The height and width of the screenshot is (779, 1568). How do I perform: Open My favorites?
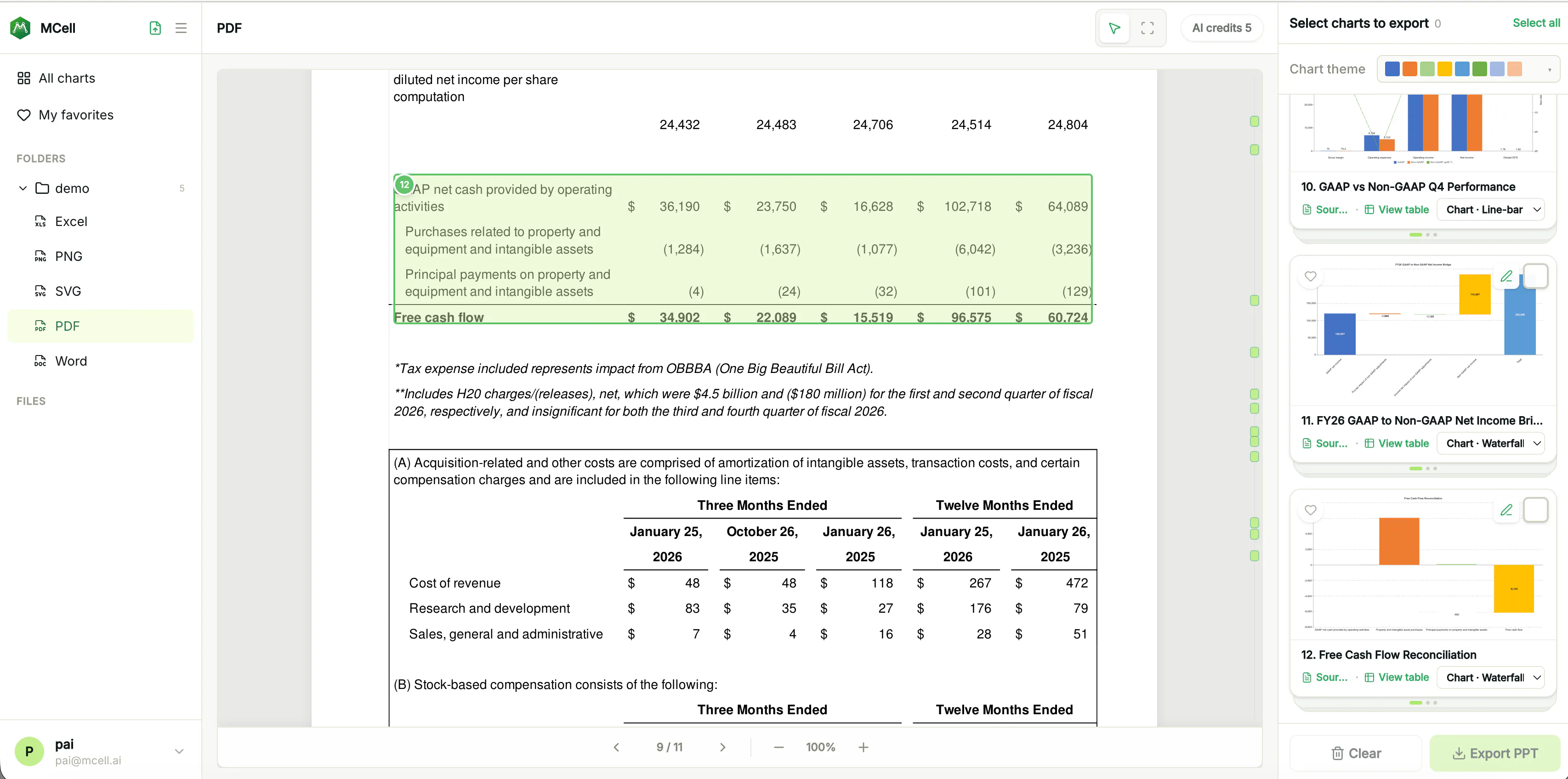101,115
